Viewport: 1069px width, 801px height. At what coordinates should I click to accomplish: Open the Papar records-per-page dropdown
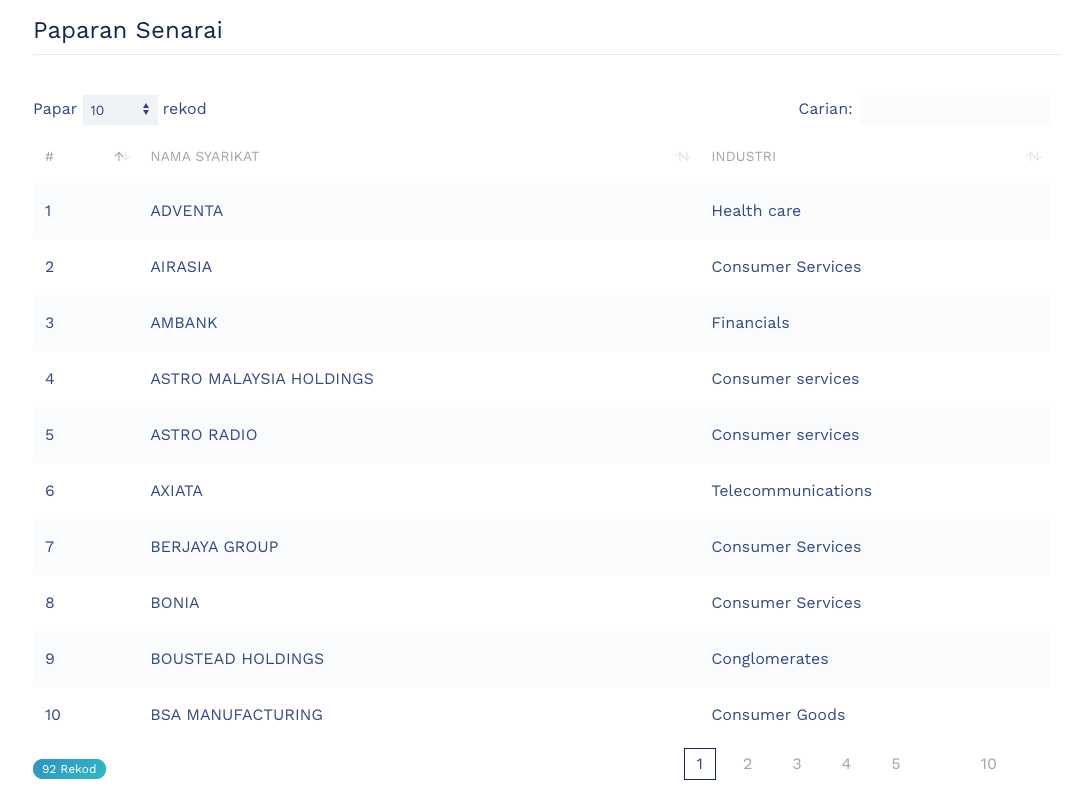tap(120, 110)
